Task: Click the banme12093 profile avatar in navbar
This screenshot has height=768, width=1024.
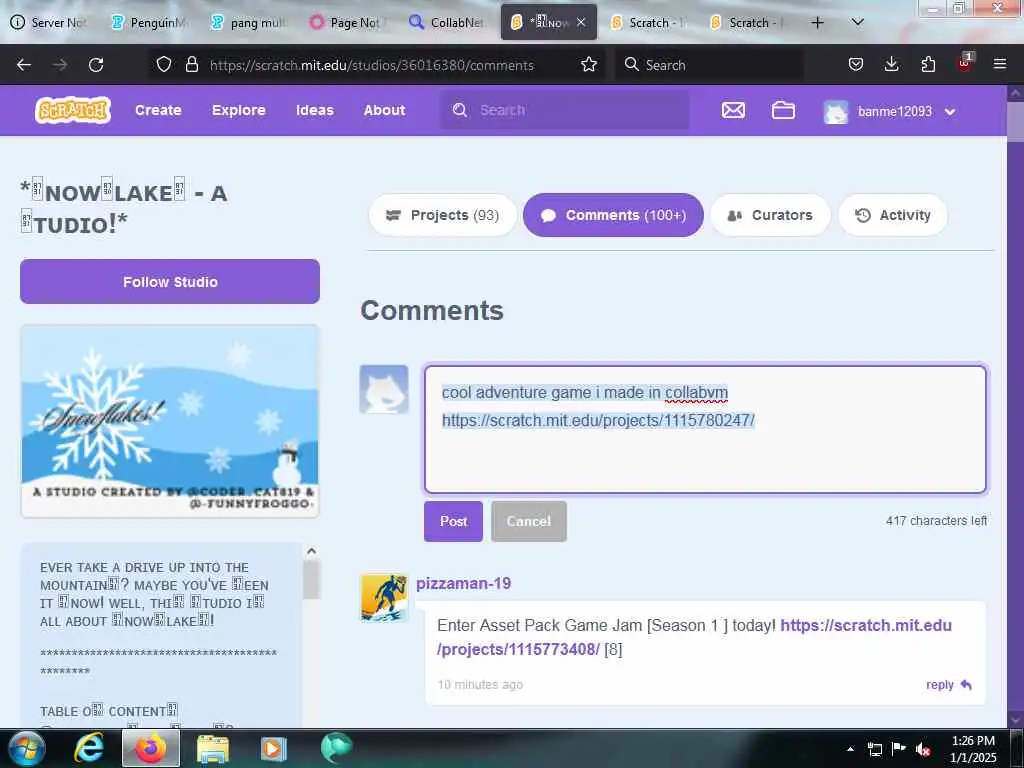Action: tap(836, 112)
